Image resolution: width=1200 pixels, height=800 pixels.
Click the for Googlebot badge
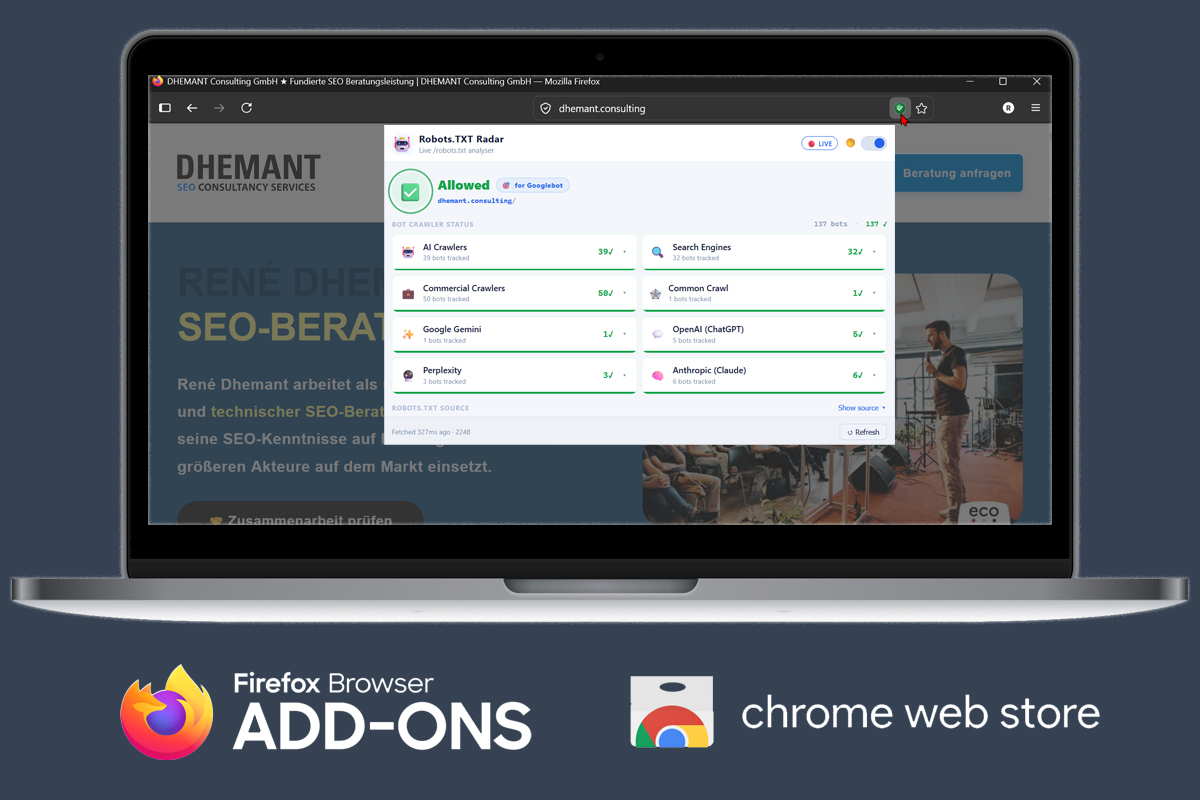(x=533, y=185)
